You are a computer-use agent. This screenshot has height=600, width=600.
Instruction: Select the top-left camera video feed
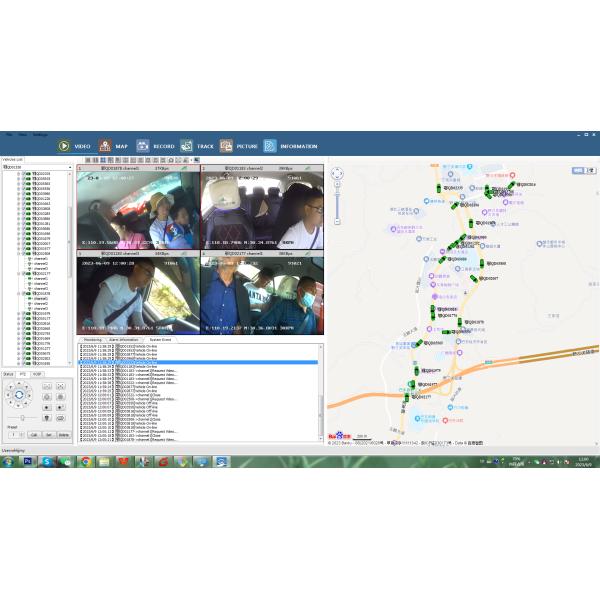click(x=138, y=210)
